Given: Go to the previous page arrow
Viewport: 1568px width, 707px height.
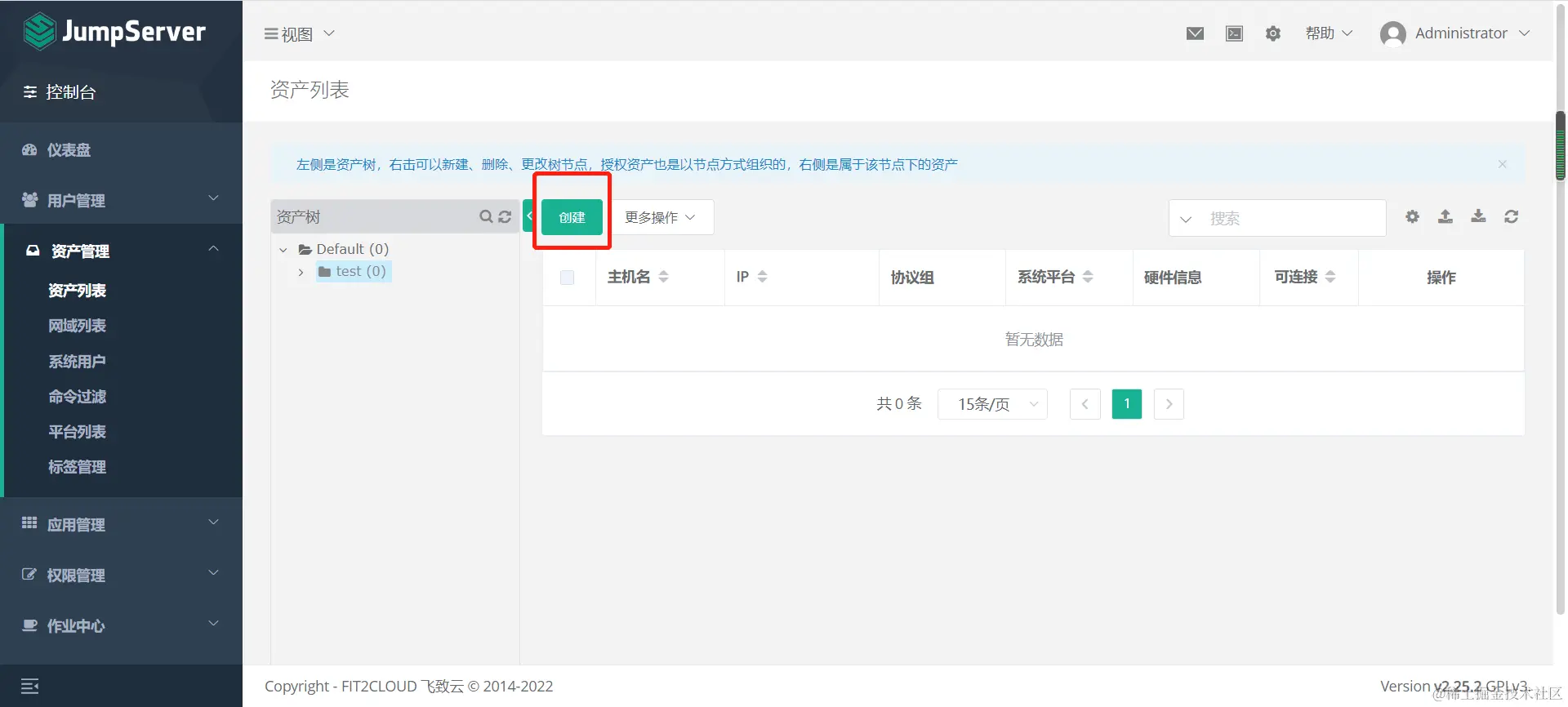Looking at the screenshot, I should (1085, 404).
